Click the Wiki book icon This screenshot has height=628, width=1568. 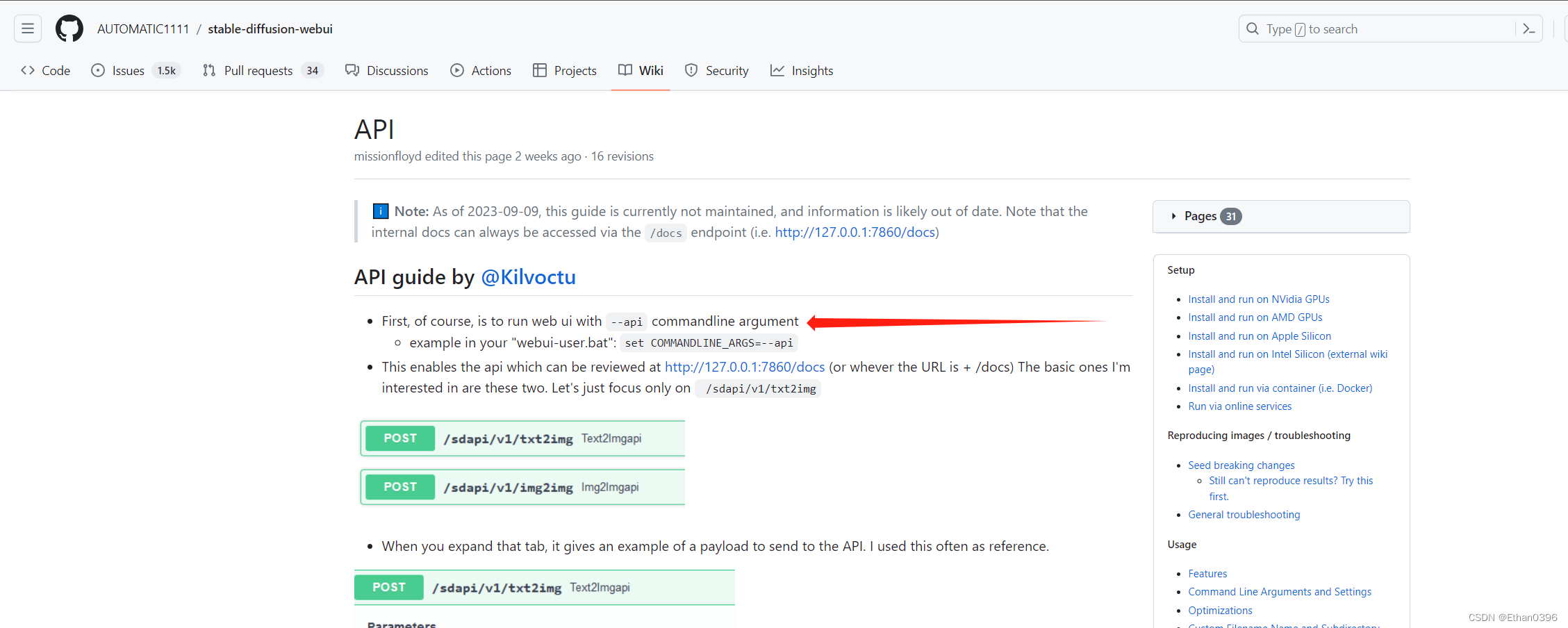pyautogui.click(x=625, y=70)
